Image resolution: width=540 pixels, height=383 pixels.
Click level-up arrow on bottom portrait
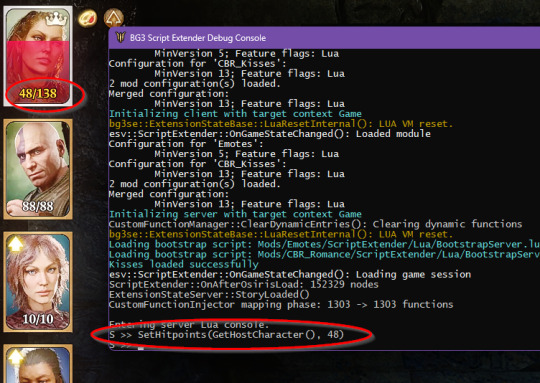(15, 356)
